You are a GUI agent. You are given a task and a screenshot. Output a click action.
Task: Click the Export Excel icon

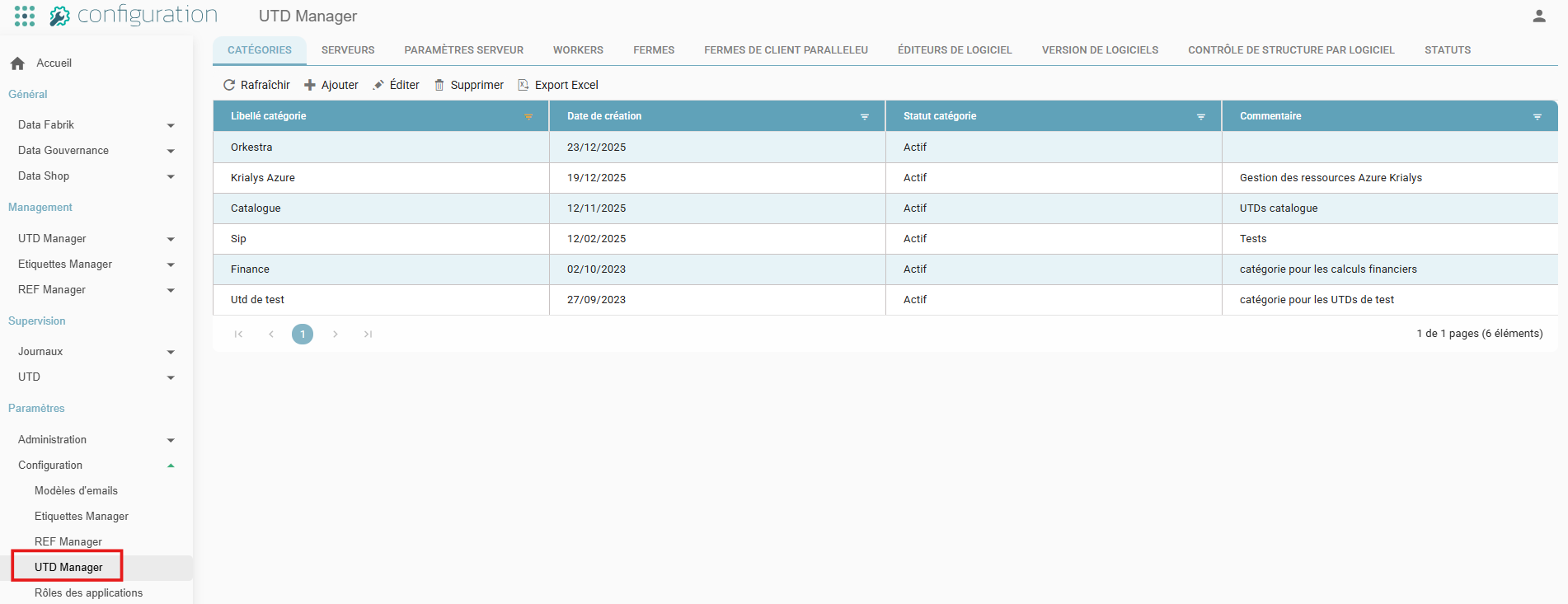(x=523, y=85)
